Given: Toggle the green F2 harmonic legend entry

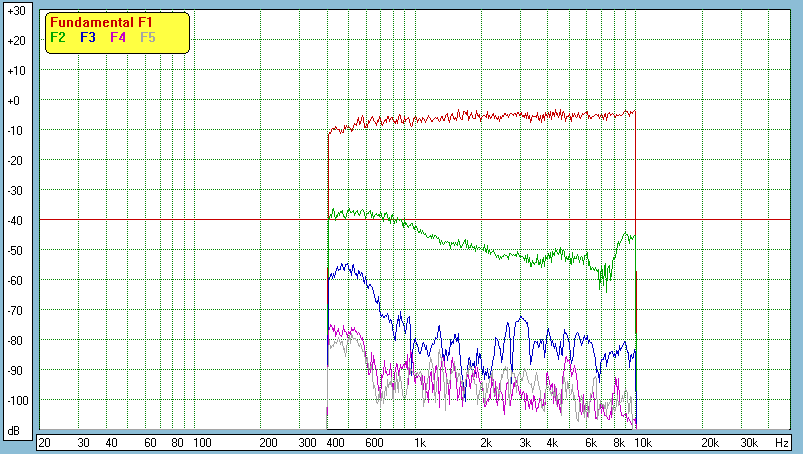Looking at the screenshot, I should click(x=58, y=37).
